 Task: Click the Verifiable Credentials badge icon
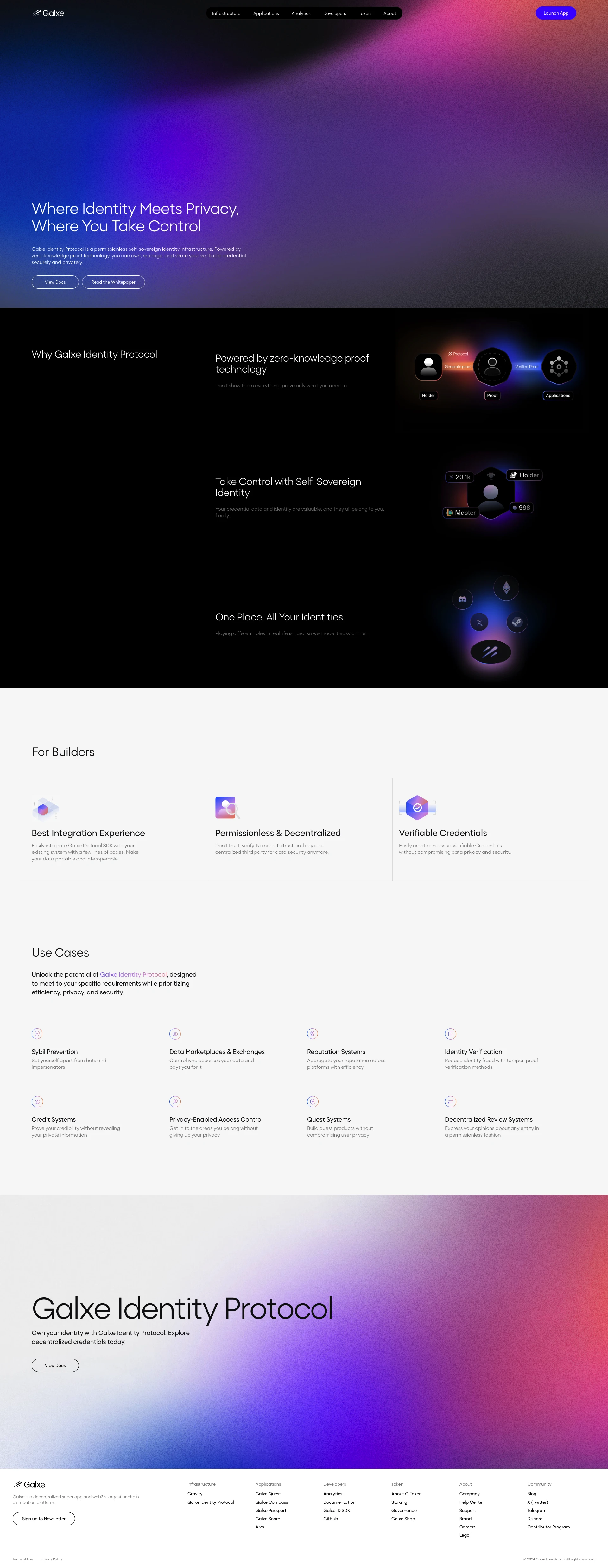tap(416, 808)
